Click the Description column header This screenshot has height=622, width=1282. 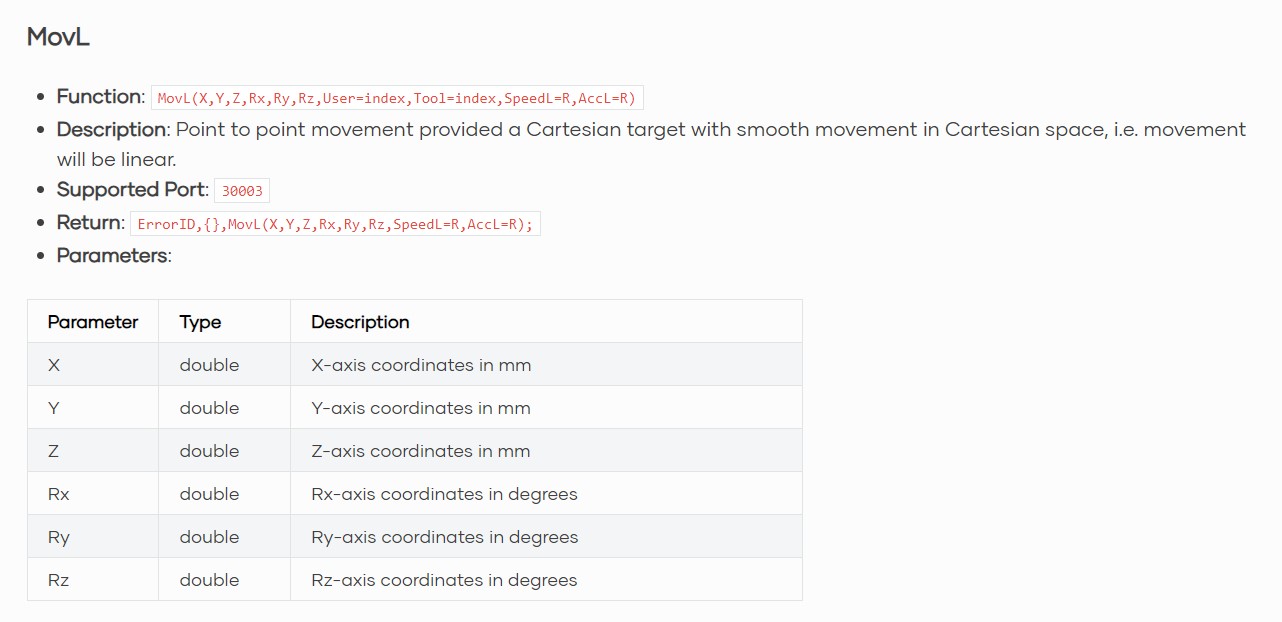360,322
